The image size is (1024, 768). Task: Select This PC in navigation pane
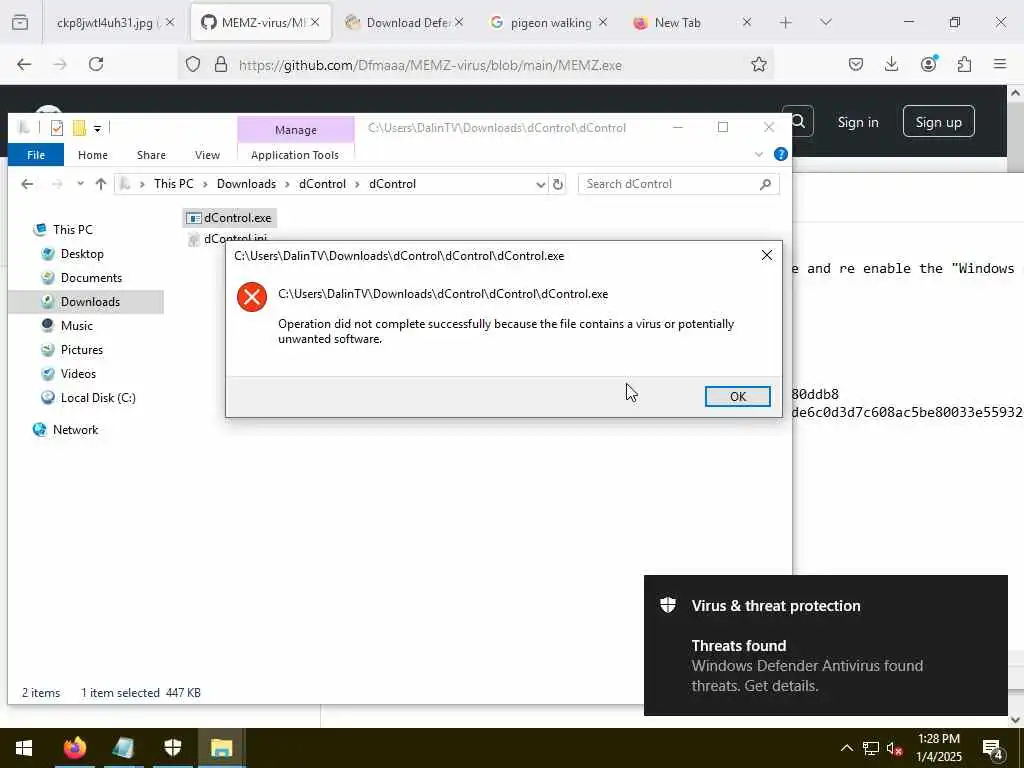[72, 230]
